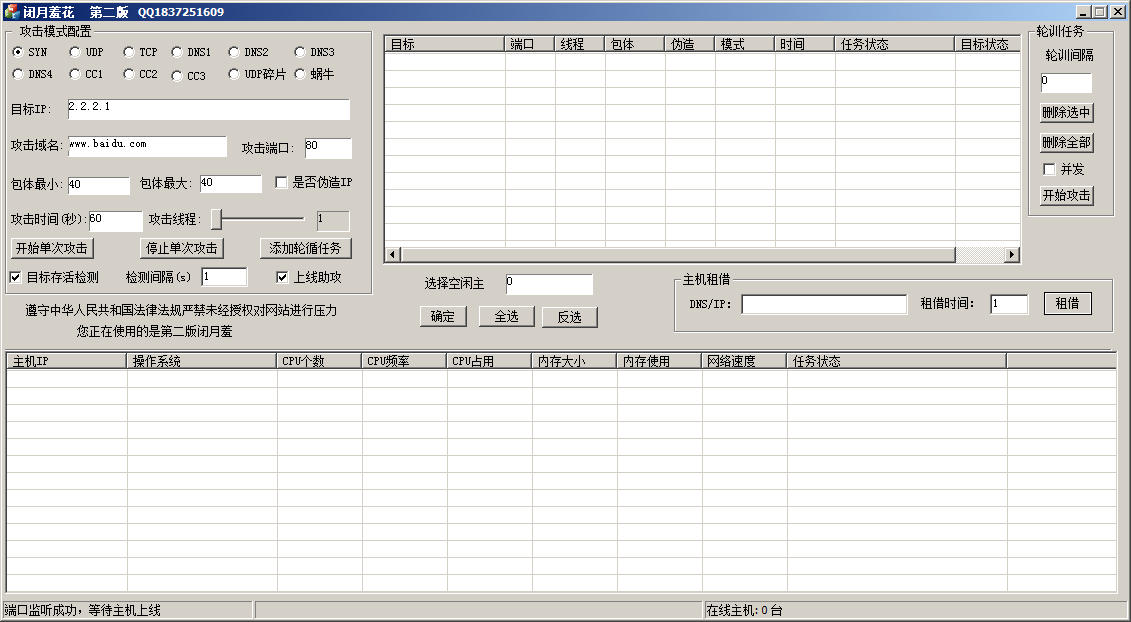Image resolution: width=1131 pixels, height=622 pixels.
Task: Pick the 蜗牛 mode radio button
Action: coord(300,74)
